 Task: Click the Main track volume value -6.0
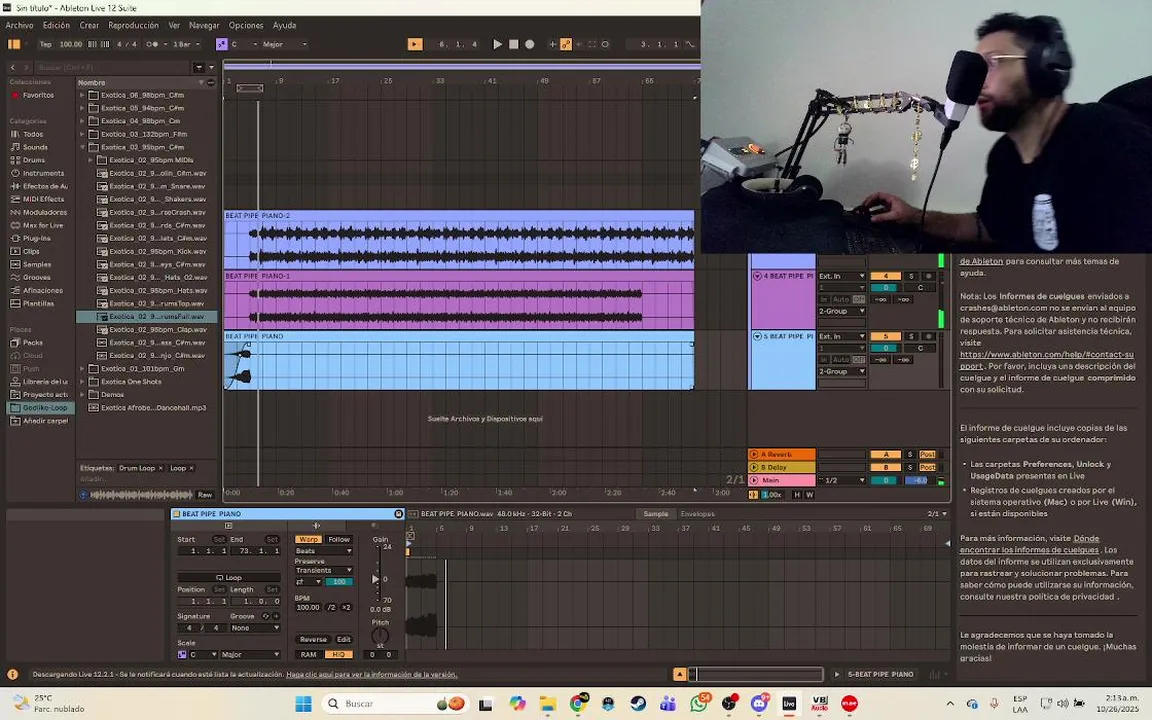[921, 480]
